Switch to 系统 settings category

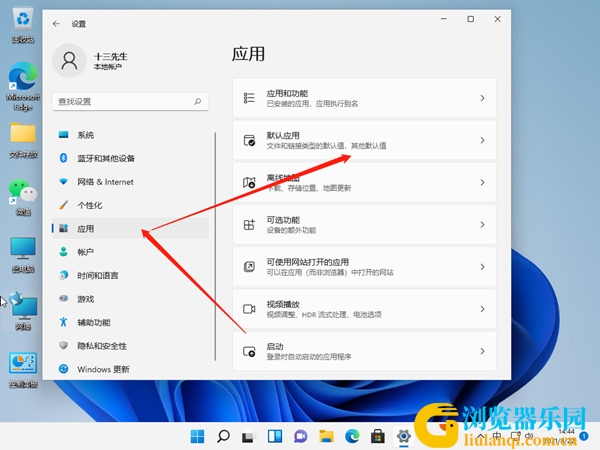click(130, 135)
